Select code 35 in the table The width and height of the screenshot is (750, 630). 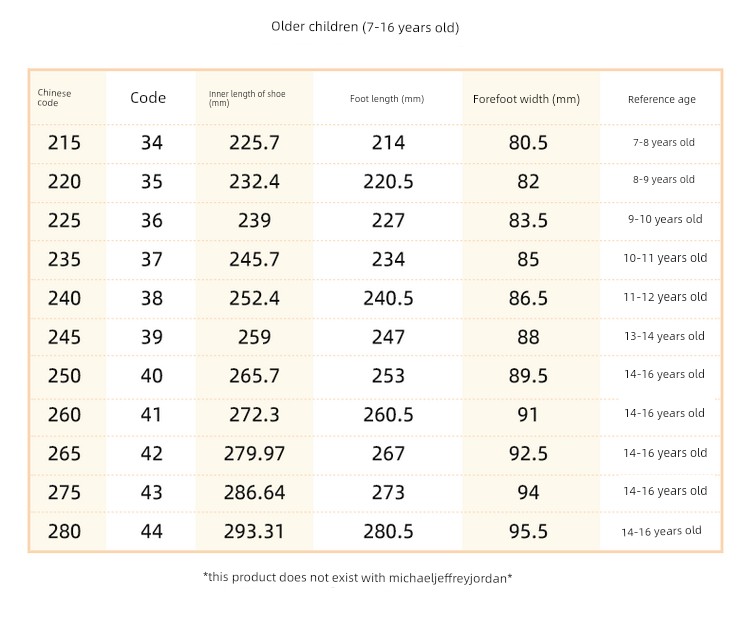click(152, 181)
